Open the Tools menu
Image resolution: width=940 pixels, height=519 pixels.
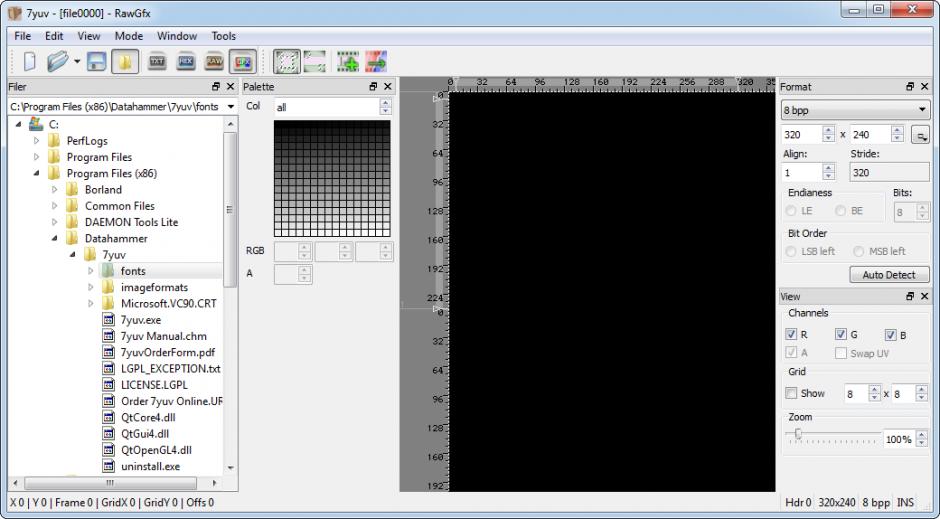pyautogui.click(x=223, y=36)
